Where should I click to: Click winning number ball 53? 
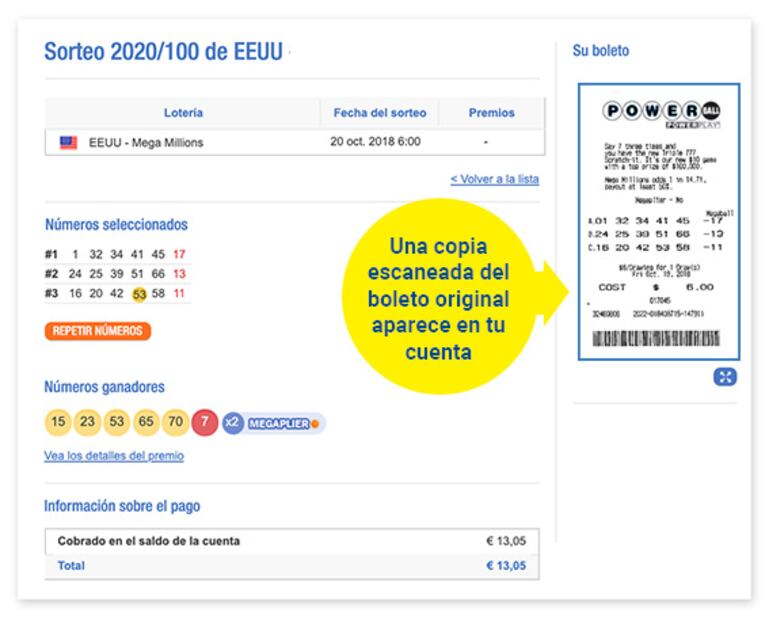pos(117,422)
